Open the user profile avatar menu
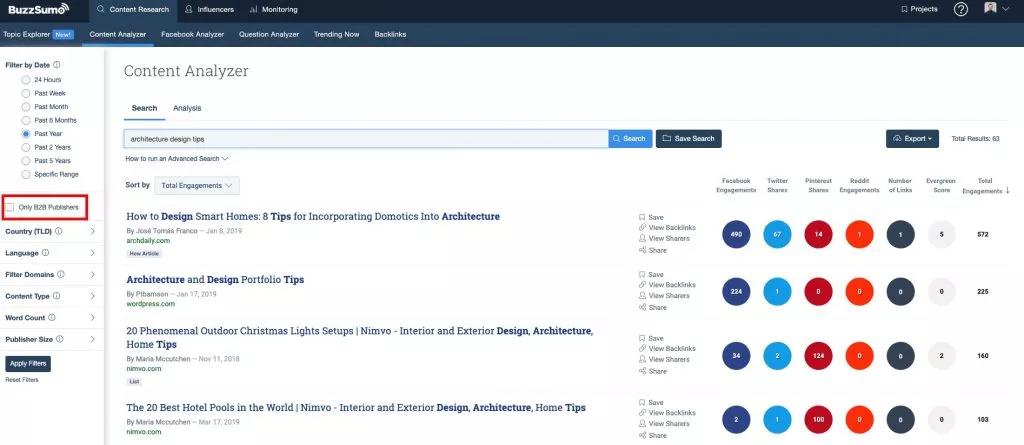Screen dimensions: 1024x445 [993, 9]
